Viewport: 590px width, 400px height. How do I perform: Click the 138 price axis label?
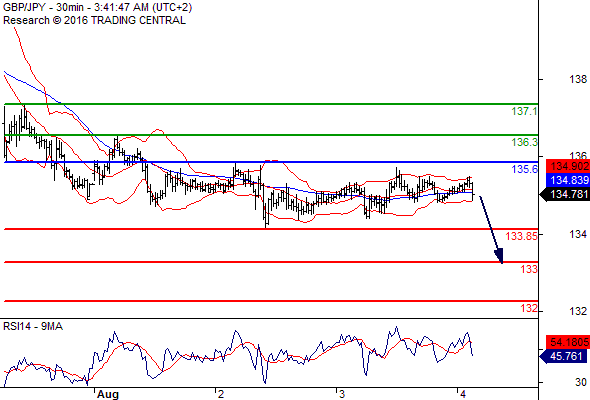[x=578, y=79]
